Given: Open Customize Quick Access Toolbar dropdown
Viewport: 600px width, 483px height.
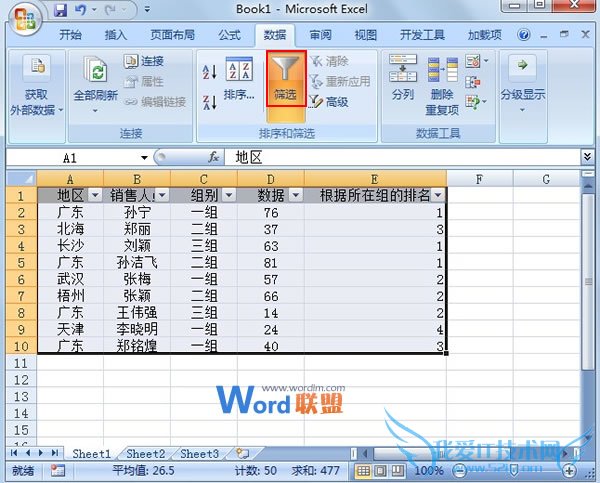Looking at the screenshot, I should pos(147,10).
